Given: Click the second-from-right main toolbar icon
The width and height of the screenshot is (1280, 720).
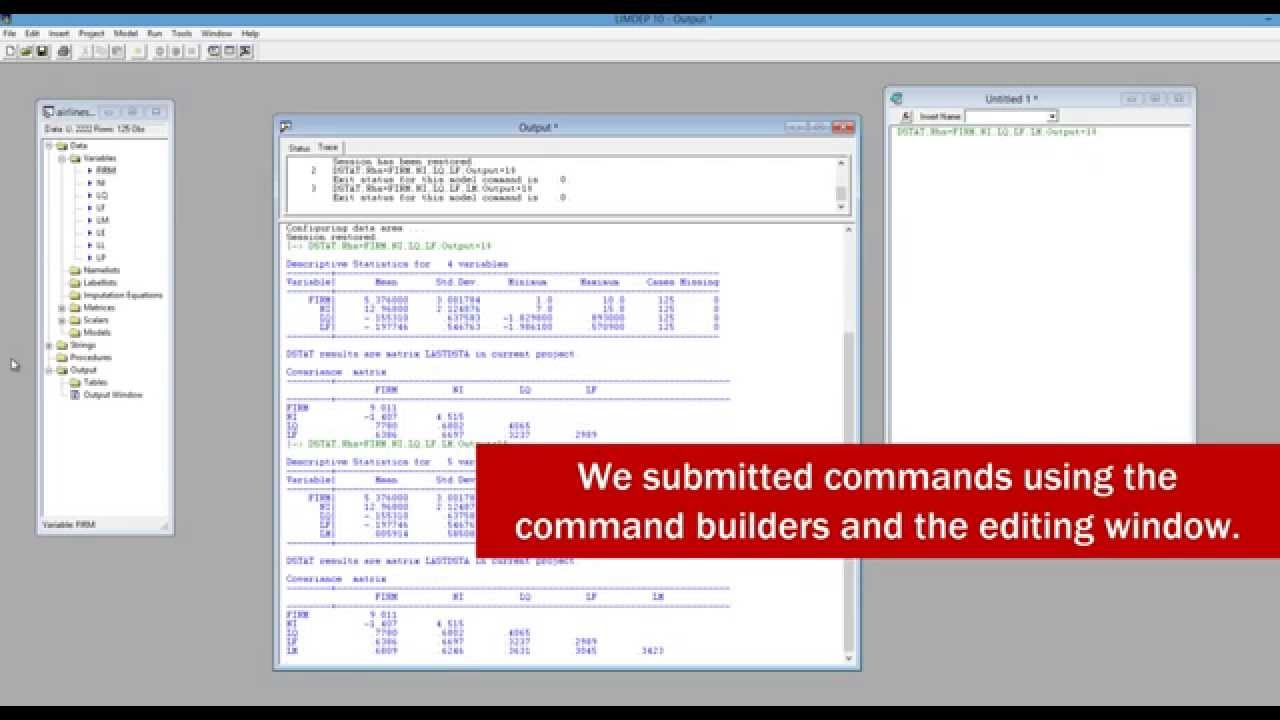Looking at the screenshot, I should (x=229, y=51).
